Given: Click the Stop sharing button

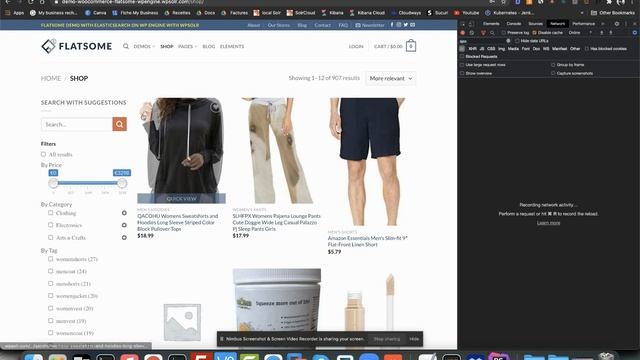Looking at the screenshot, I should [x=387, y=339].
